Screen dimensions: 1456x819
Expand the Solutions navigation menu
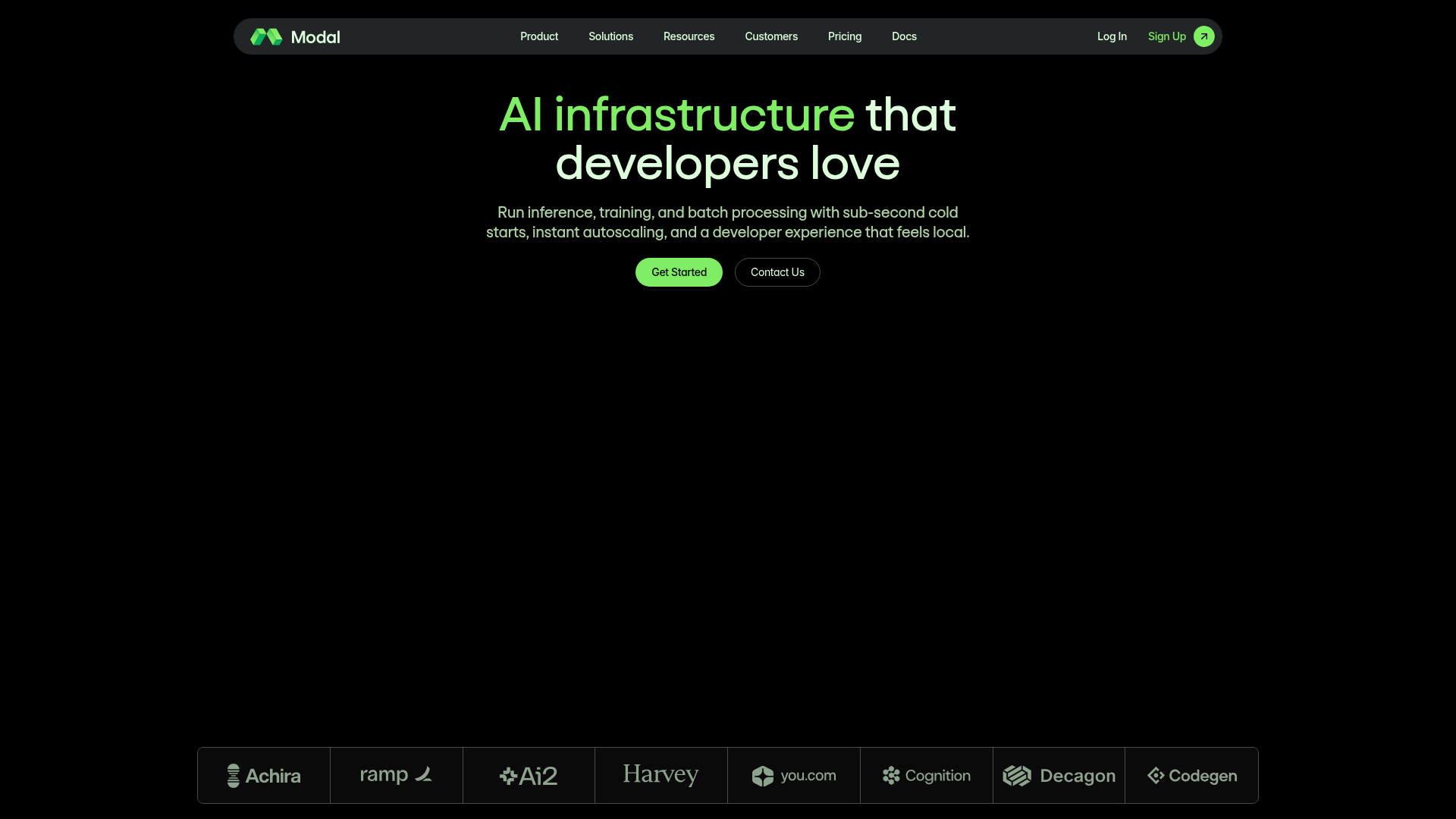pyautogui.click(x=610, y=36)
